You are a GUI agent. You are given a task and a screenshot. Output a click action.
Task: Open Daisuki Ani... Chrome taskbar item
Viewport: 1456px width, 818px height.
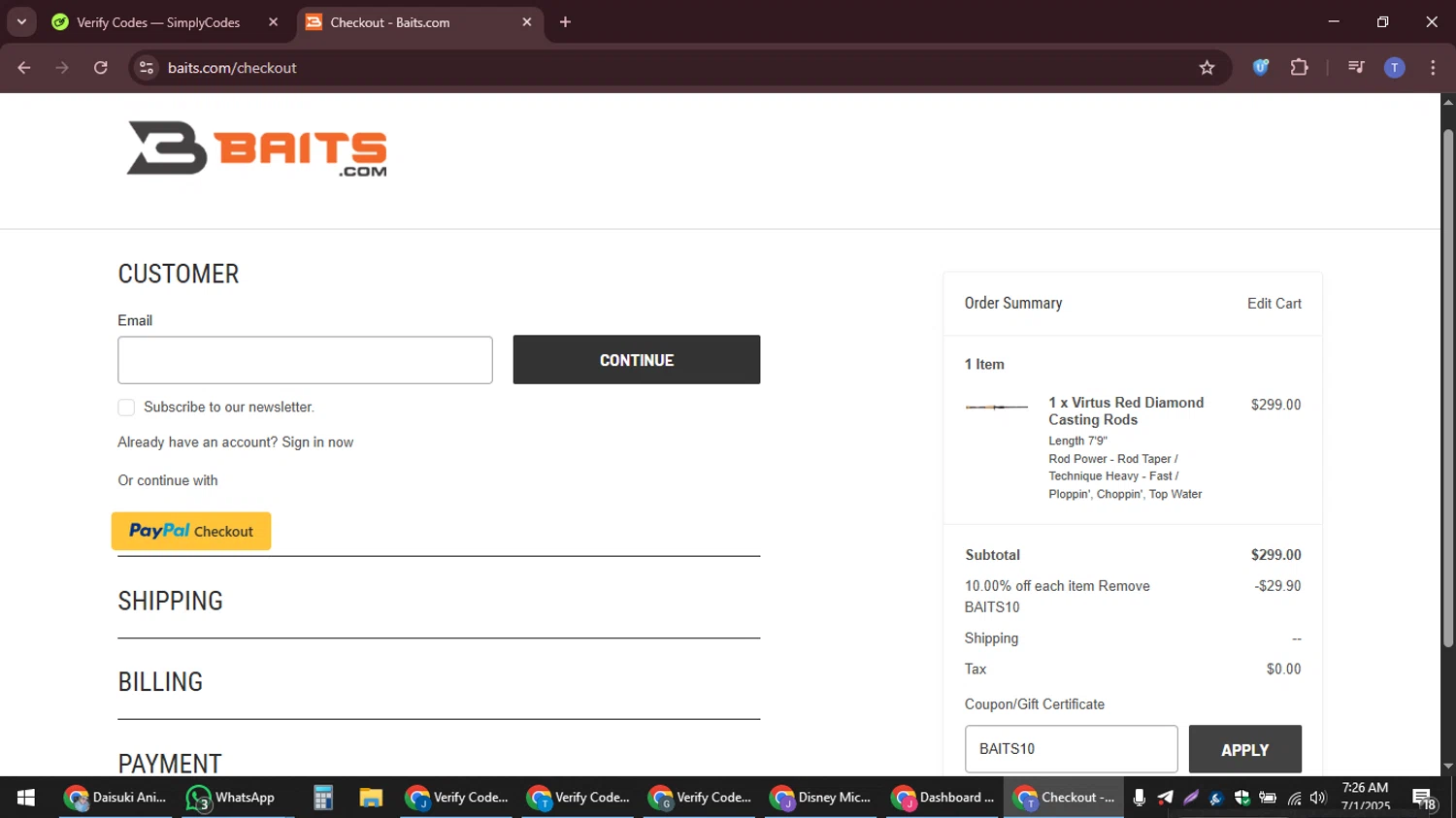tap(116, 798)
